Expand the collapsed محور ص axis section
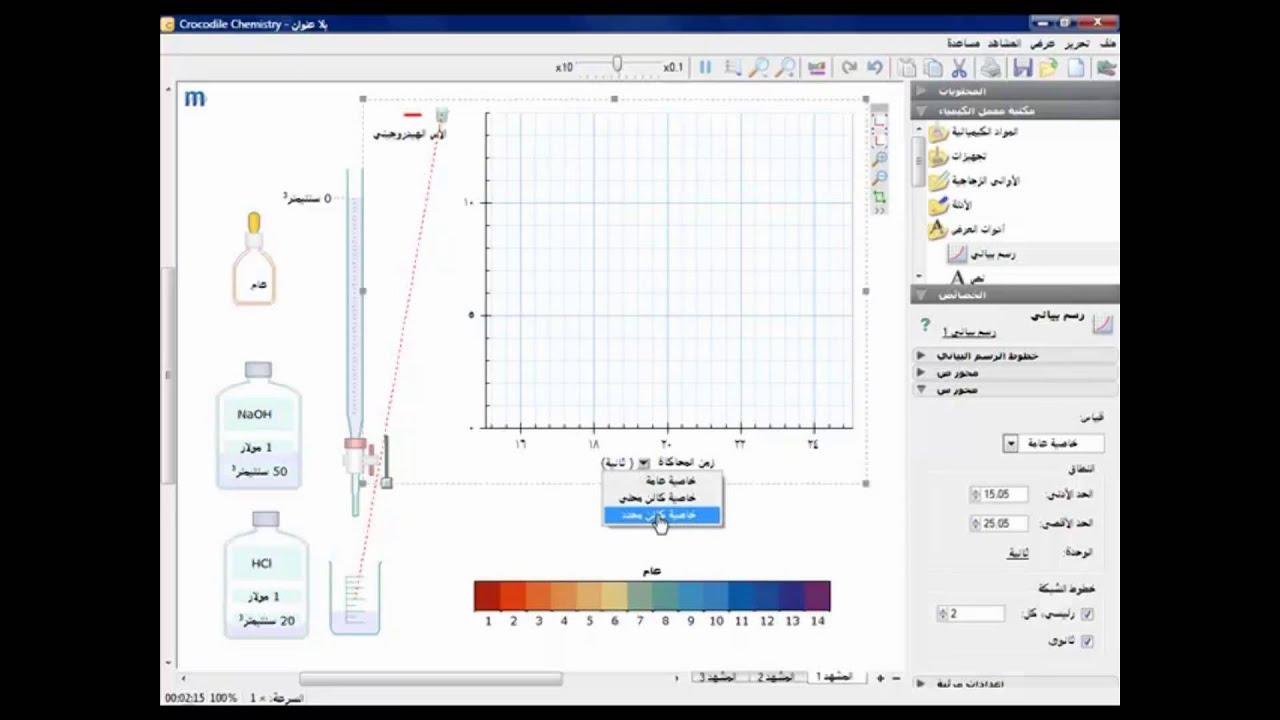1280x720 pixels. pyautogui.click(x=1015, y=372)
